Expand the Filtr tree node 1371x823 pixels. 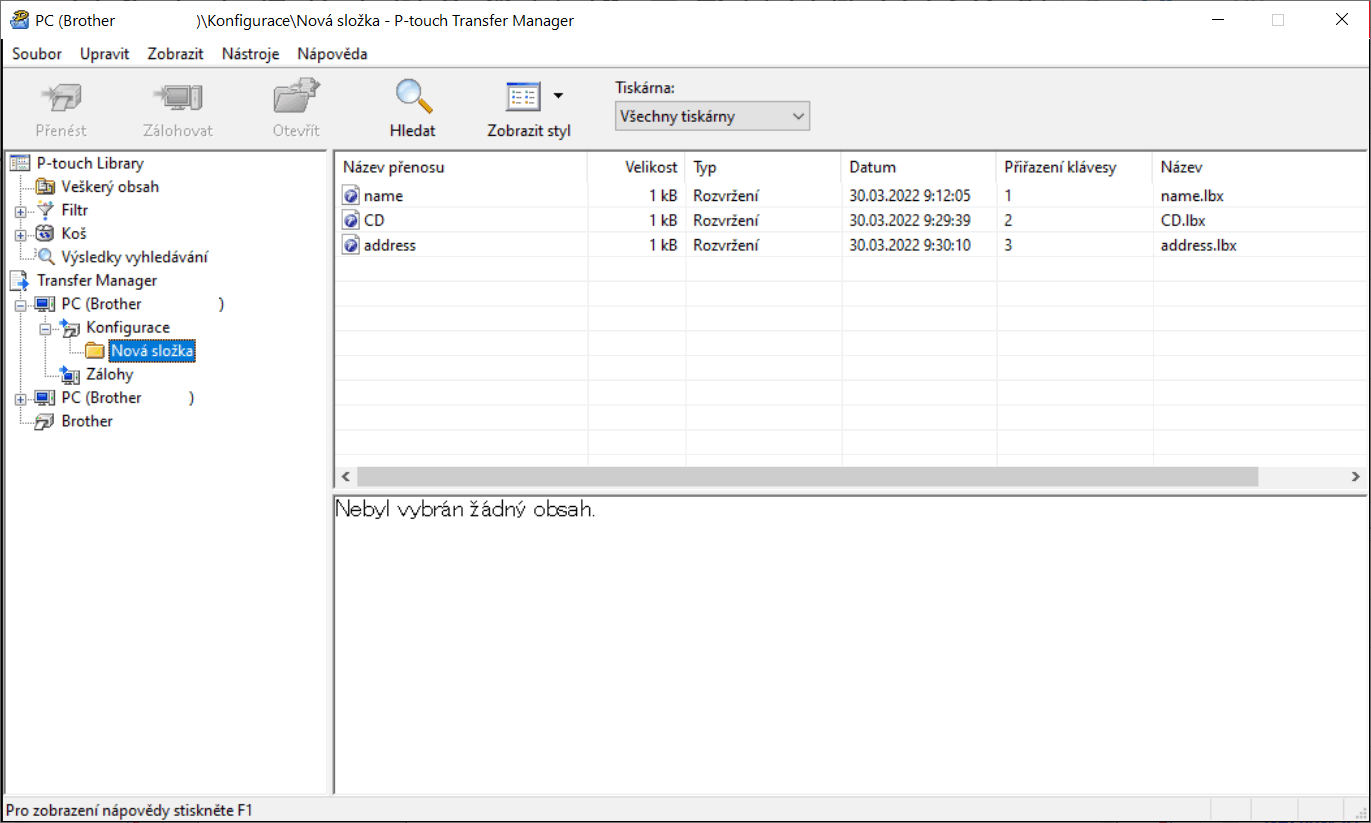tap(20, 211)
